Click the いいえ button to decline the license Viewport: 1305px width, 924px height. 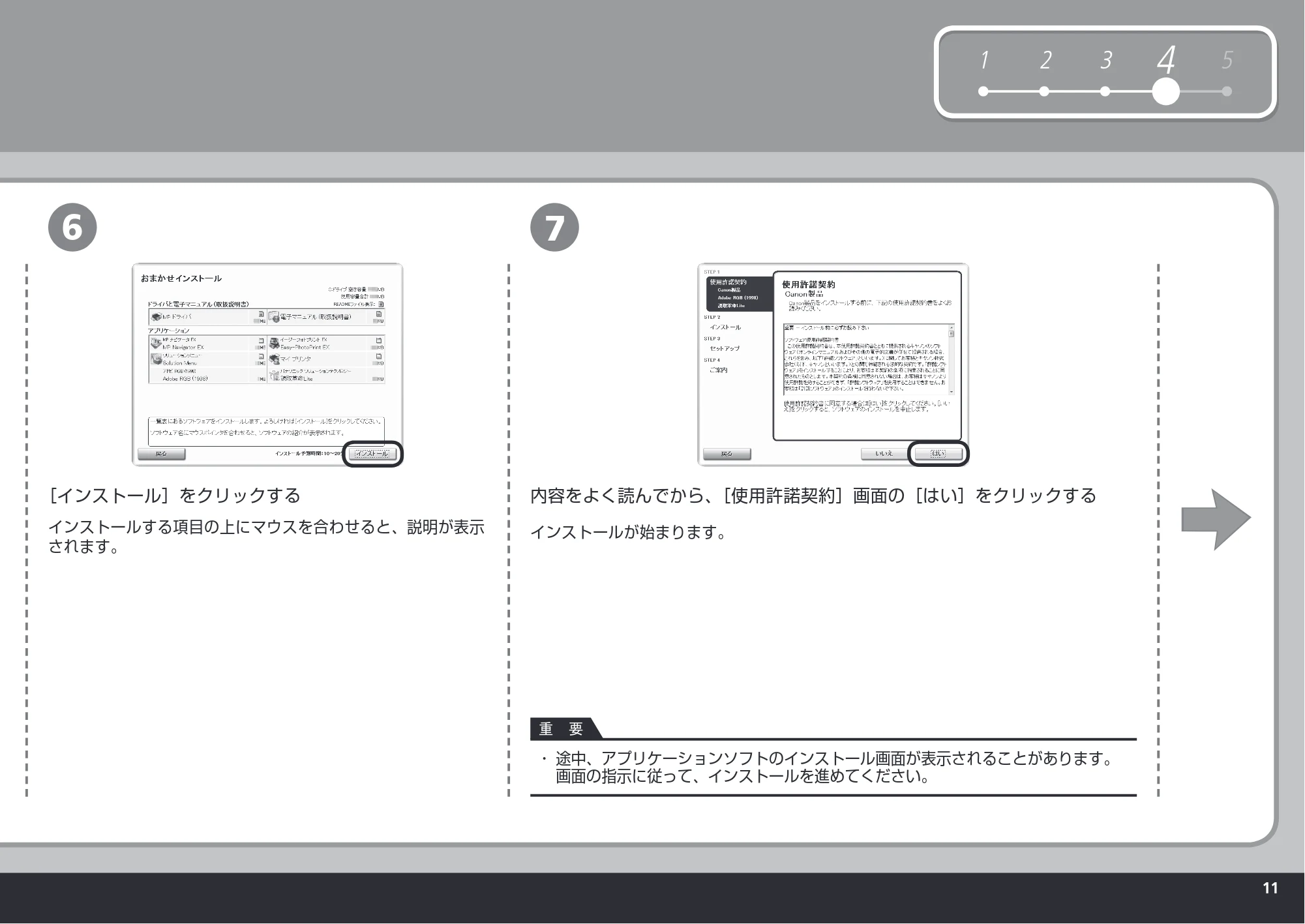pyautogui.click(x=884, y=454)
